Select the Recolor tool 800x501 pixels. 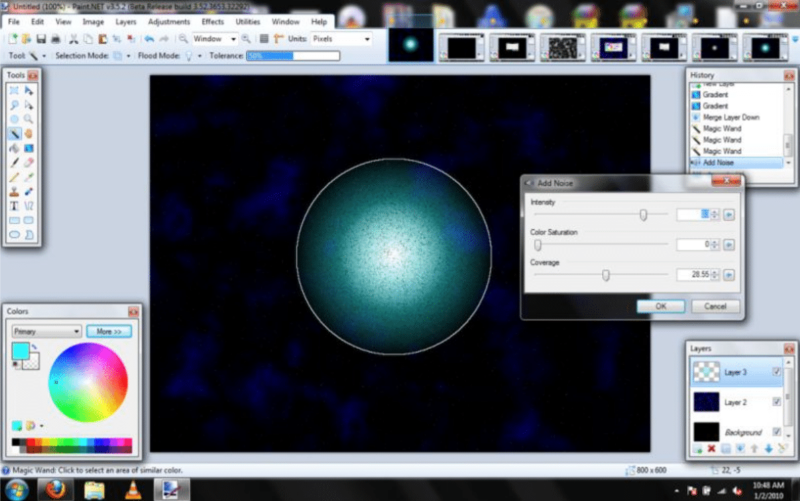29,192
